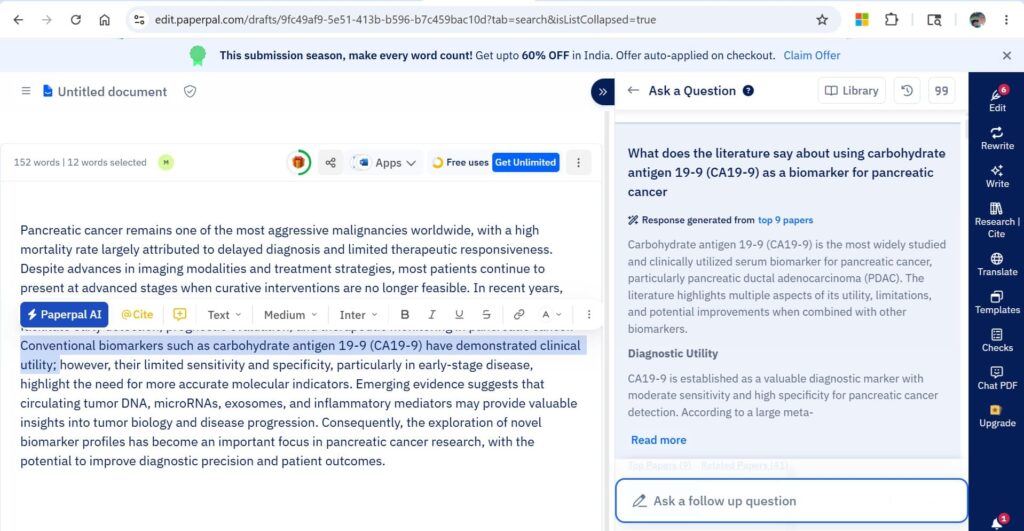Claim Offer link in promo banner
Image resolution: width=1024 pixels, height=531 pixels.
point(812,56)
